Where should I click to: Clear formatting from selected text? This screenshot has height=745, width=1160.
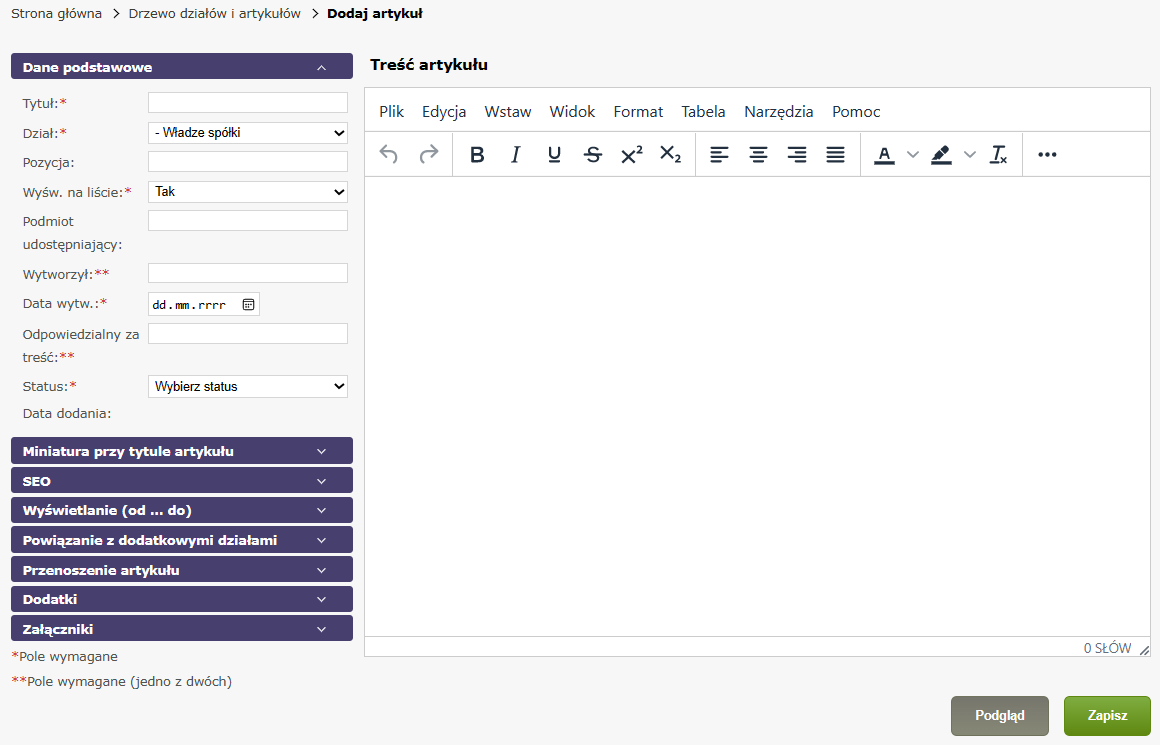[998, 155]
